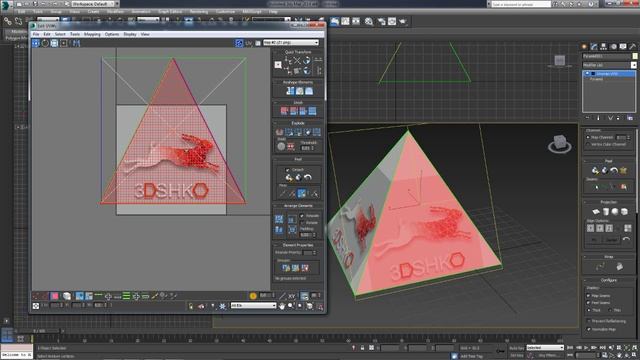The height and width of the screenshot is (360, 640).
Task: Toggle the Map Seams checkbox
Action: click(x=589, y=296)
